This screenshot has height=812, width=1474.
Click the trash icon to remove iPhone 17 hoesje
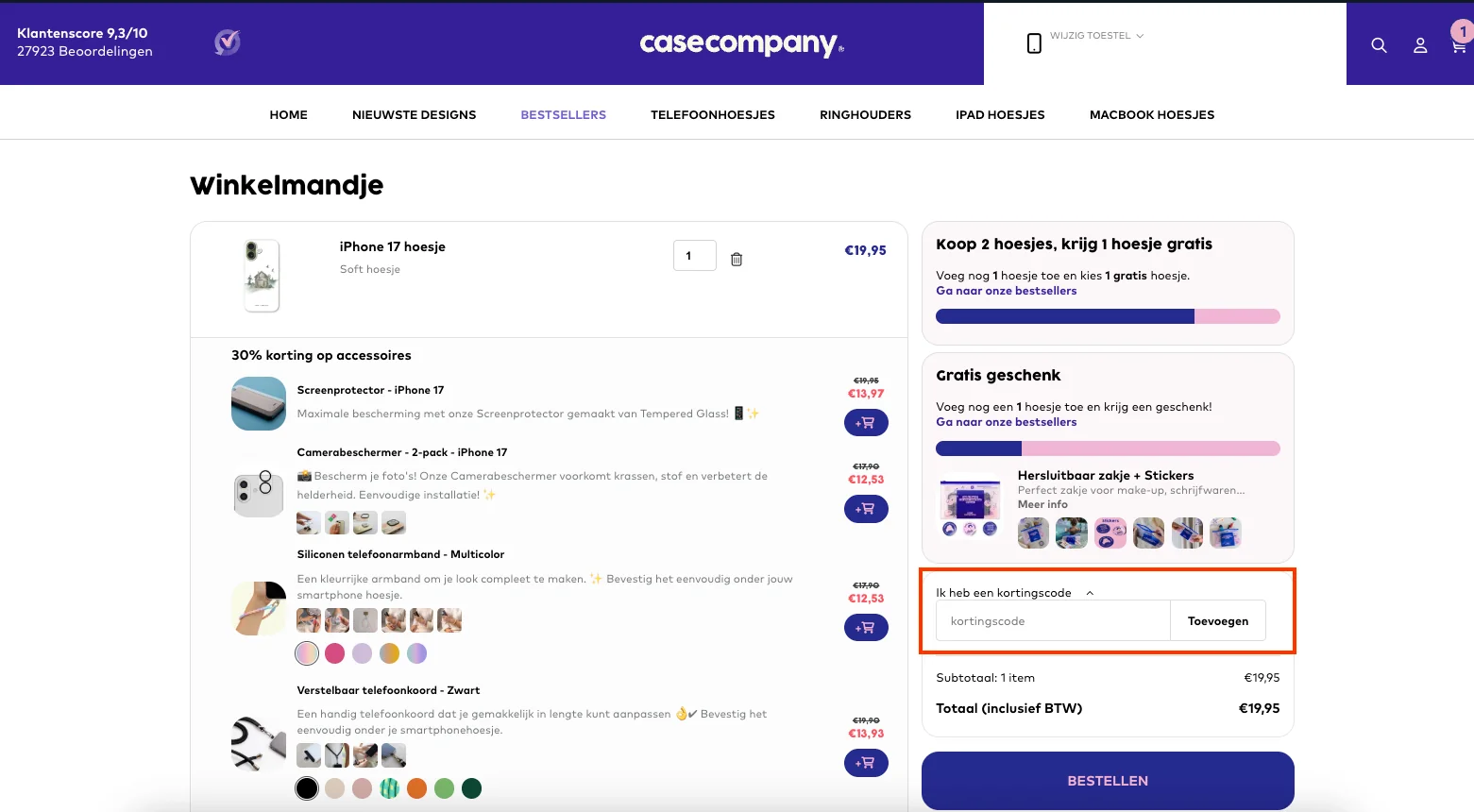click(x=736, y=257)
